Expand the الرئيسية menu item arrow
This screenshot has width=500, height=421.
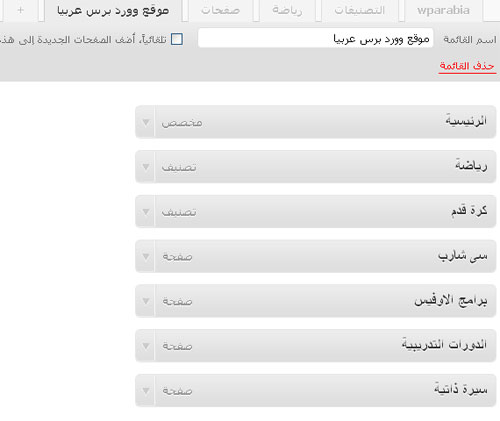click(146, 122)
